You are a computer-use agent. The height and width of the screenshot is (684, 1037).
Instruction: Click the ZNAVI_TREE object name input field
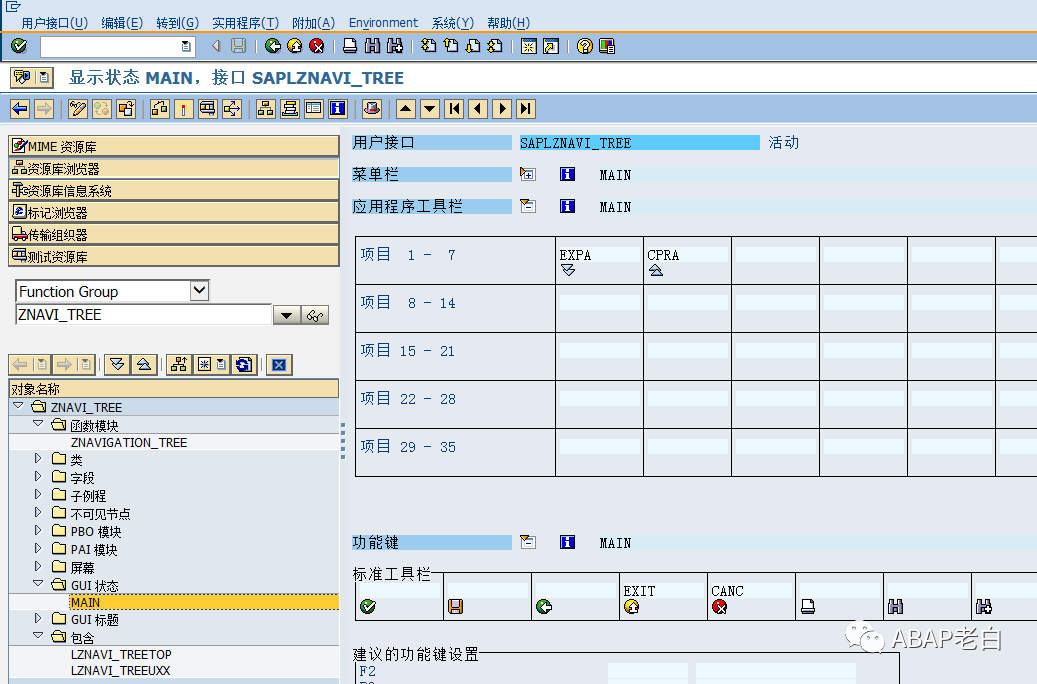144,315
